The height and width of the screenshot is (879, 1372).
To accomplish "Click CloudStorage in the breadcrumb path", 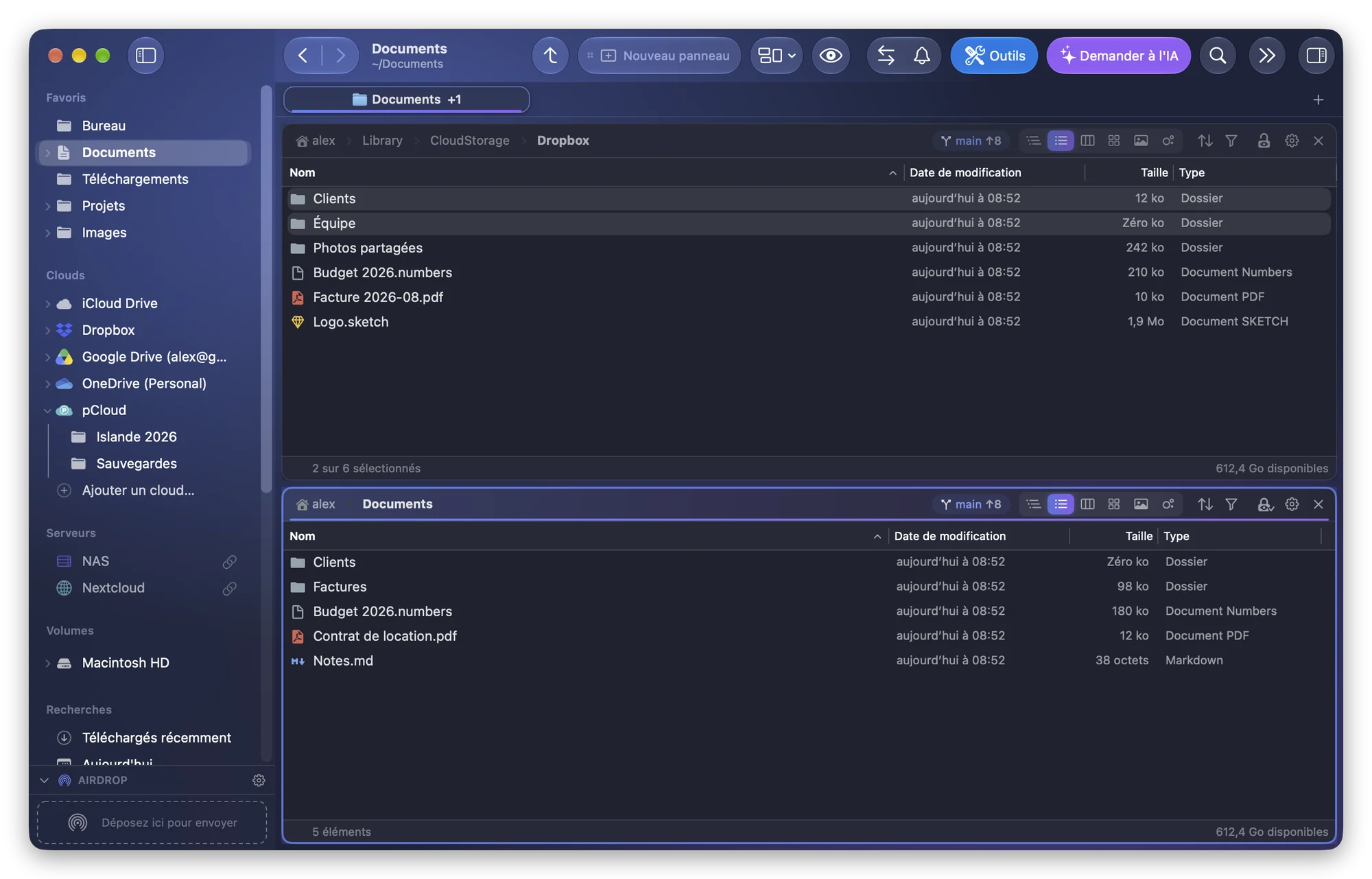I will coord(469,141).
